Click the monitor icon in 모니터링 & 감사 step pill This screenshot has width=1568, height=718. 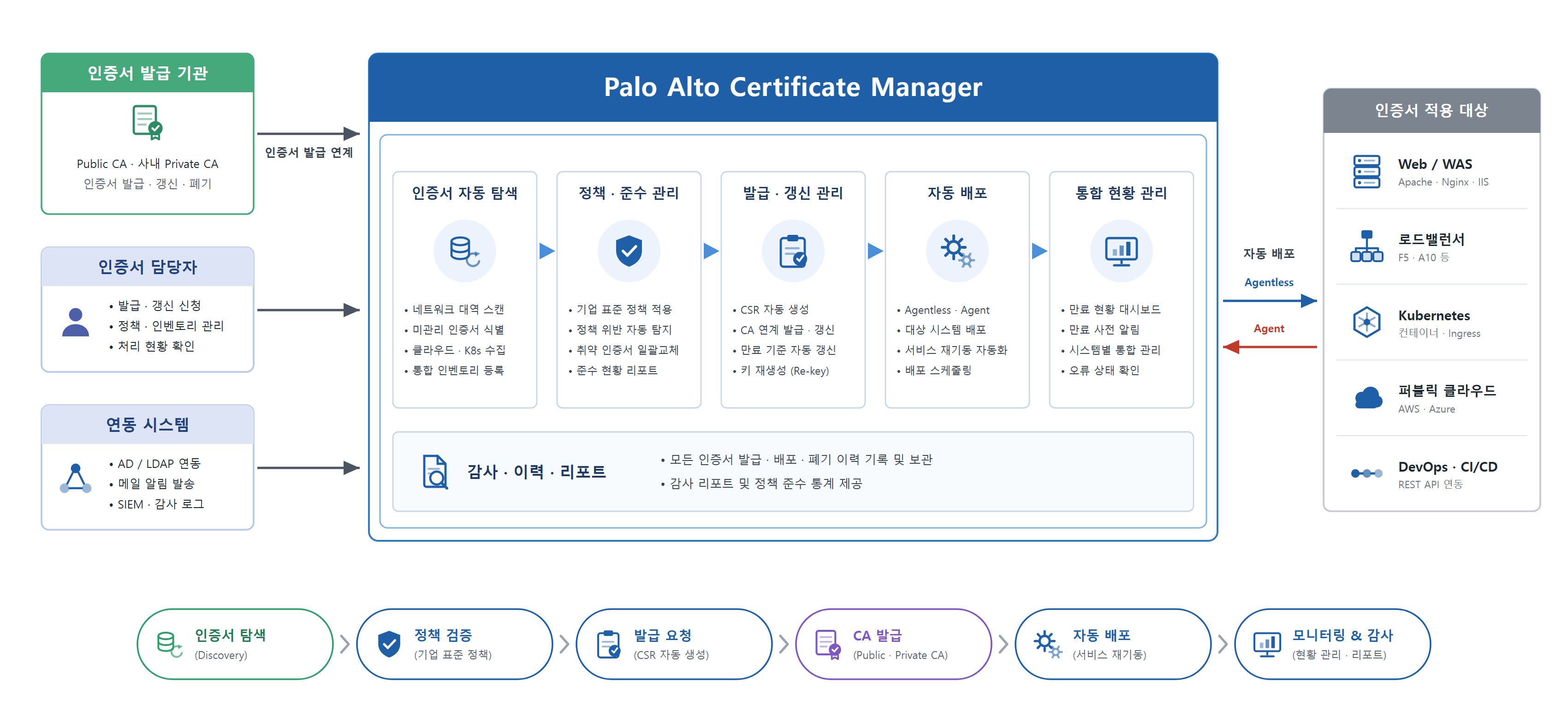1267,644
